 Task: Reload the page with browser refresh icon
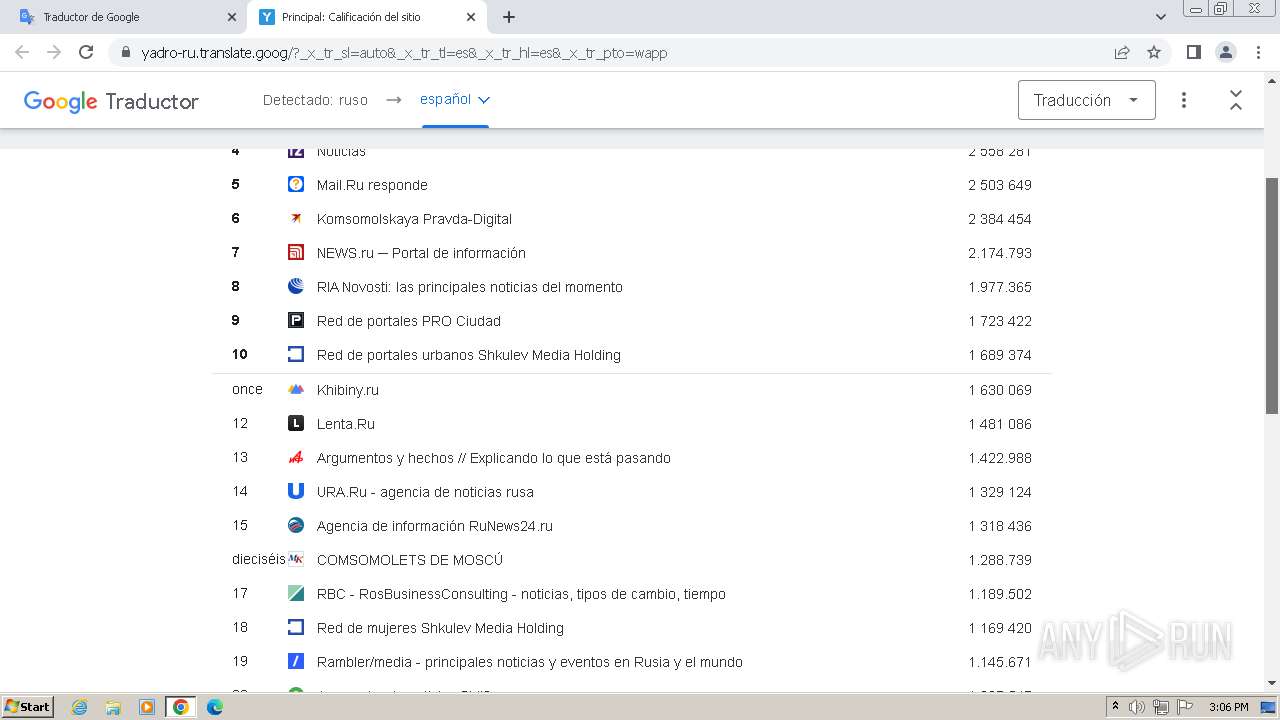point(86,52)
